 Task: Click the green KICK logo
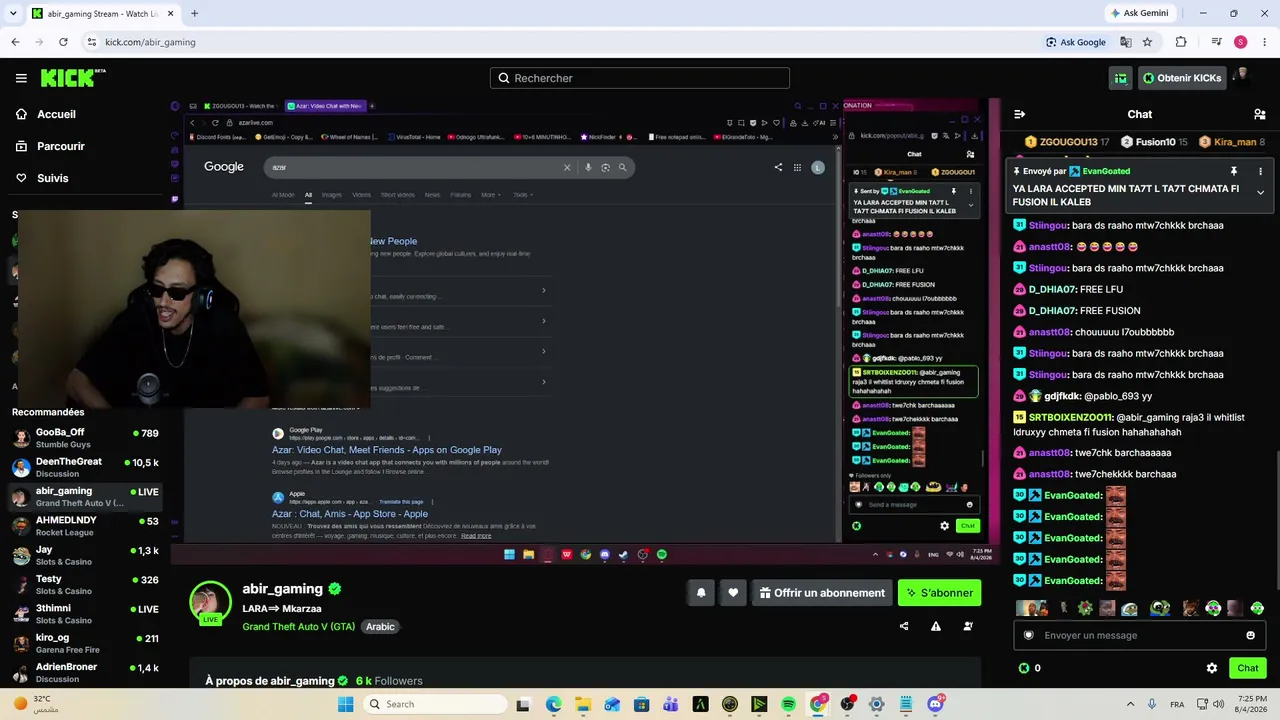coord(73,78)
